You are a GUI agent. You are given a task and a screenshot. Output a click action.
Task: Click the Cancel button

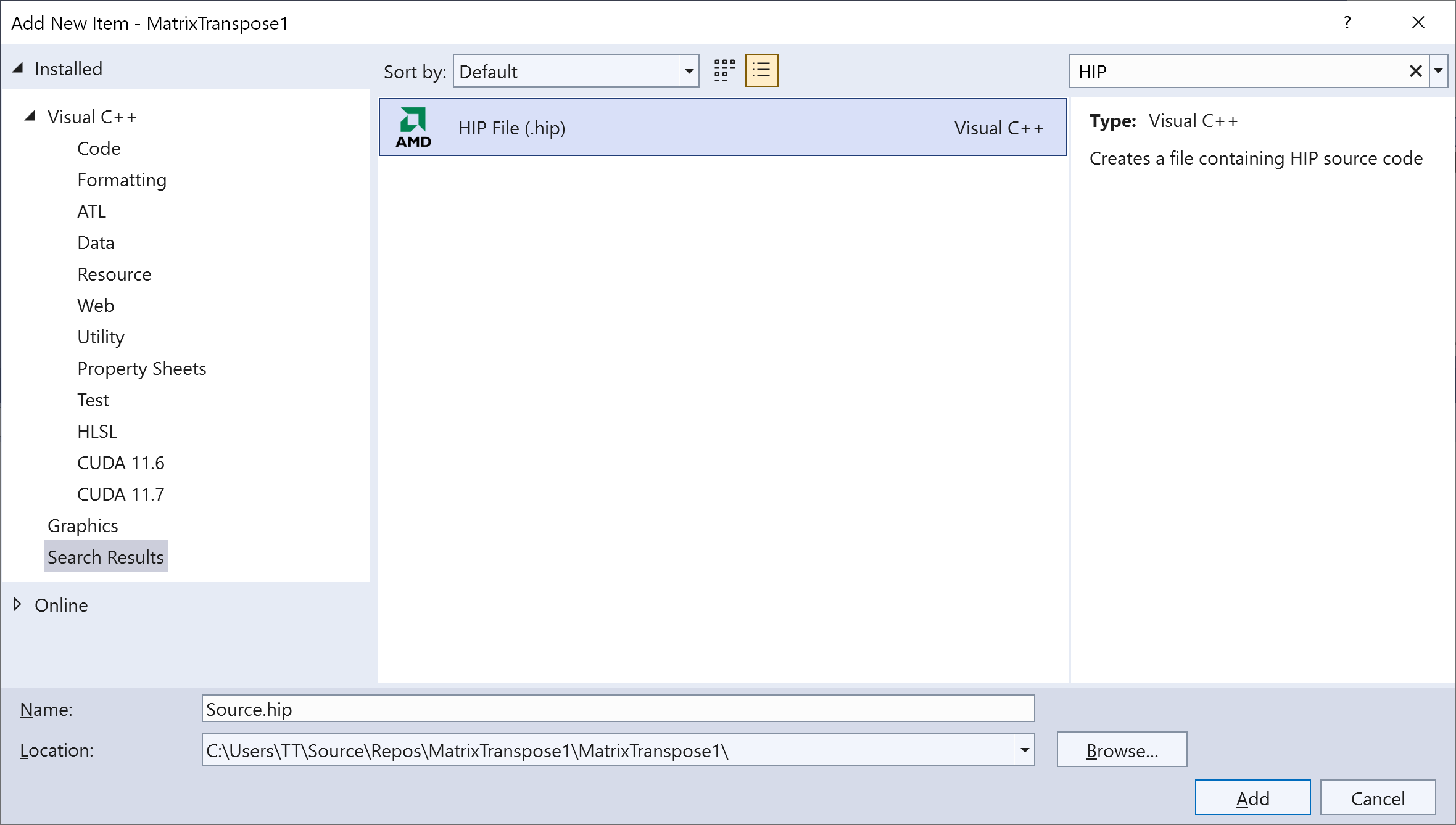1377,798
